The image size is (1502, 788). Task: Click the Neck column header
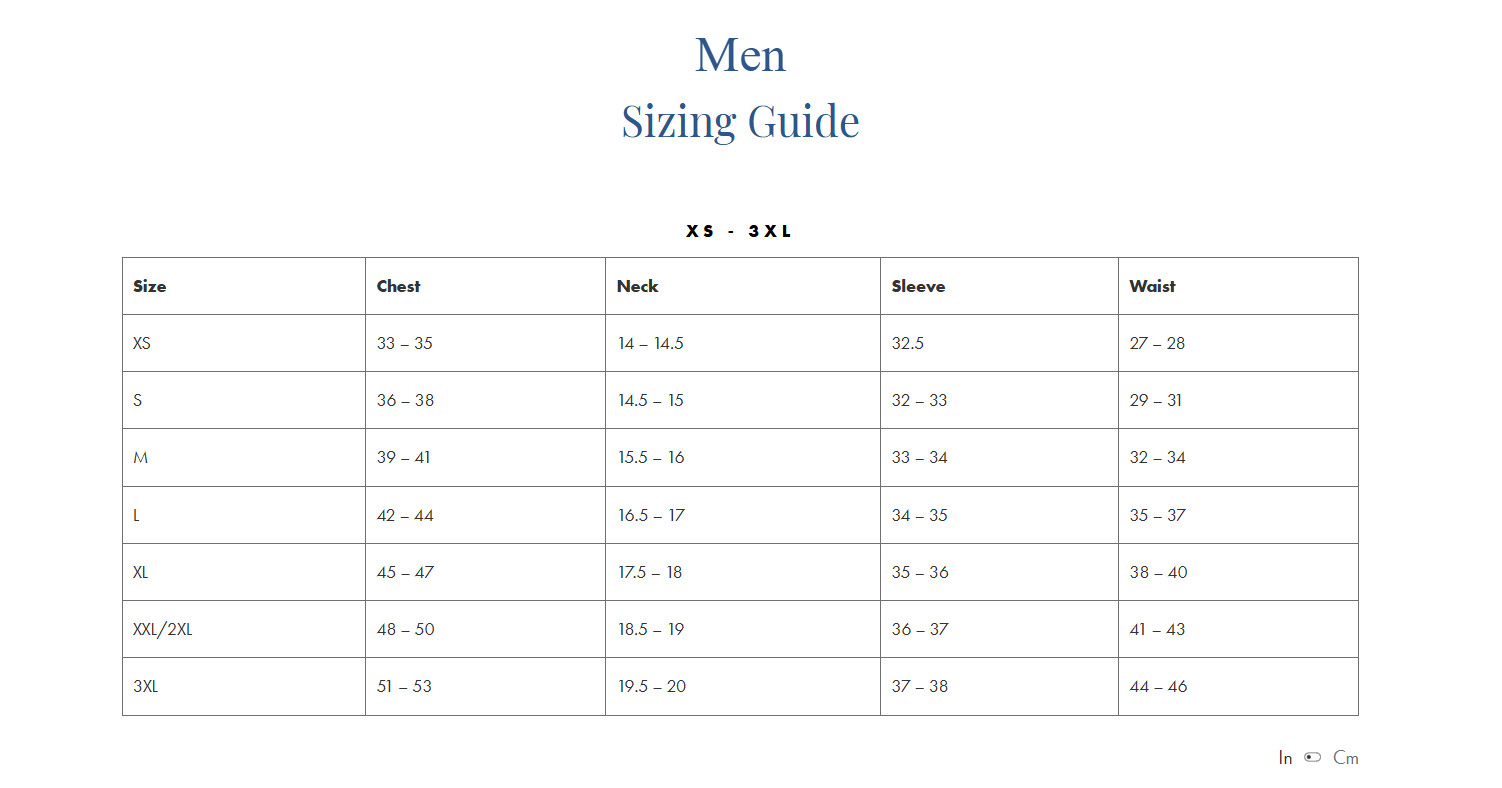[x=637, y=286]
